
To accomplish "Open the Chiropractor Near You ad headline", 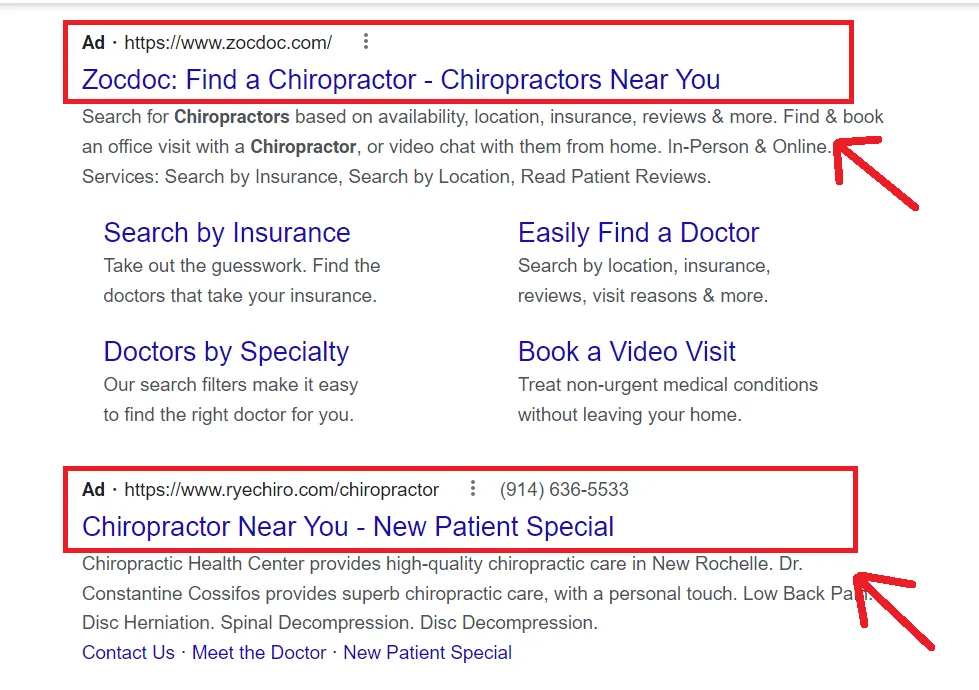I will pyautogui.click(x=347, y=527).
